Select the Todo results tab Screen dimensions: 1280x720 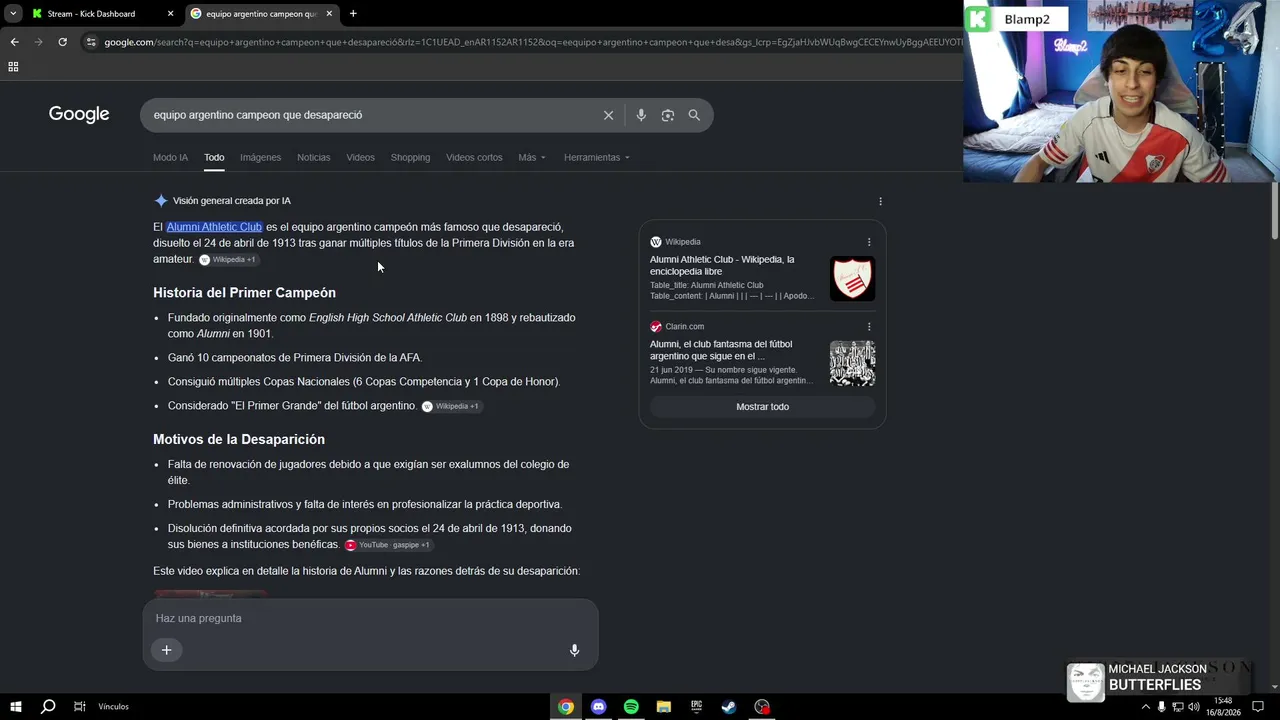click(x=214, y=158)
